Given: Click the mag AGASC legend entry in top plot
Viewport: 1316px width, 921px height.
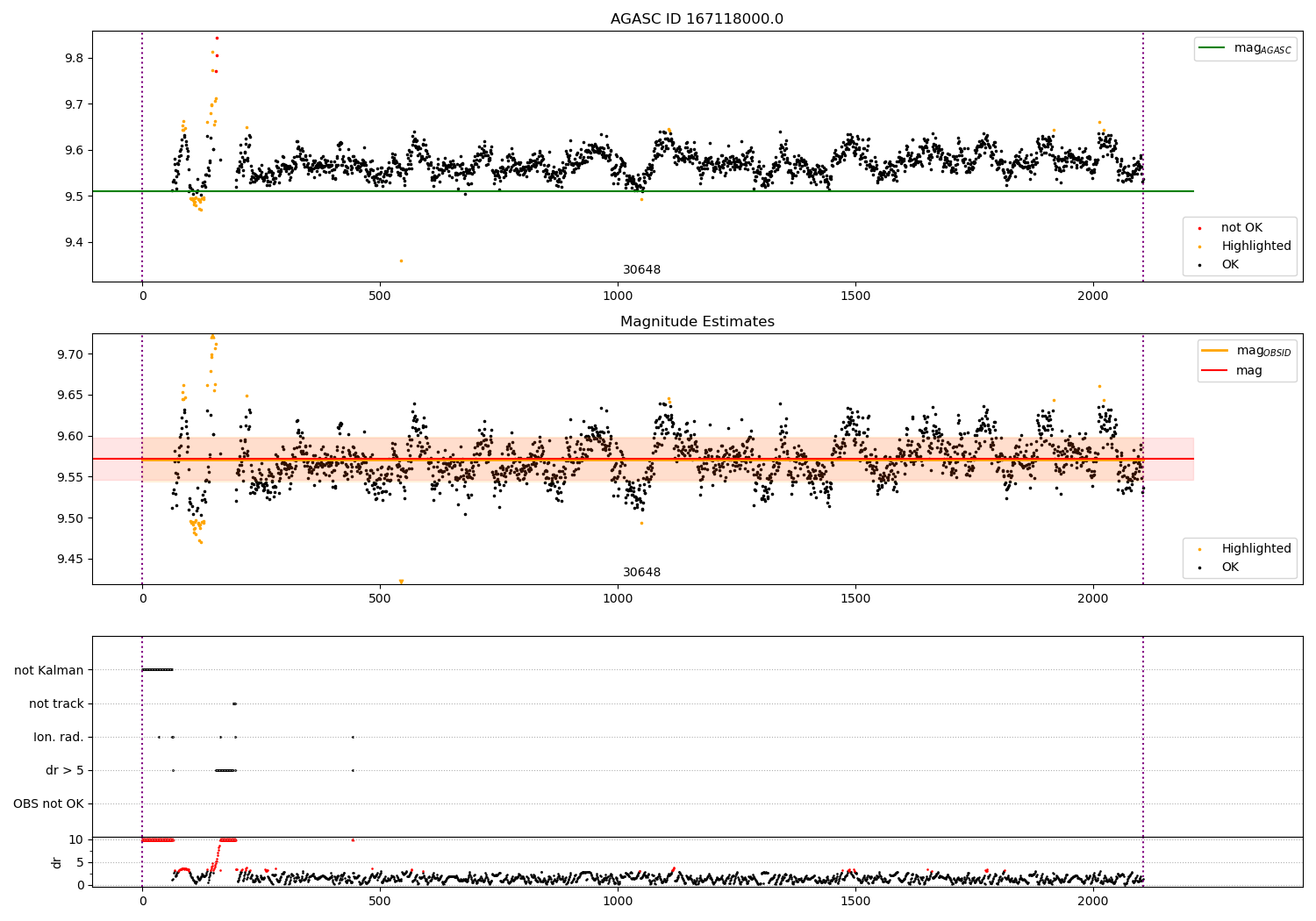Looking at the screenshot, I should 1246,48.
